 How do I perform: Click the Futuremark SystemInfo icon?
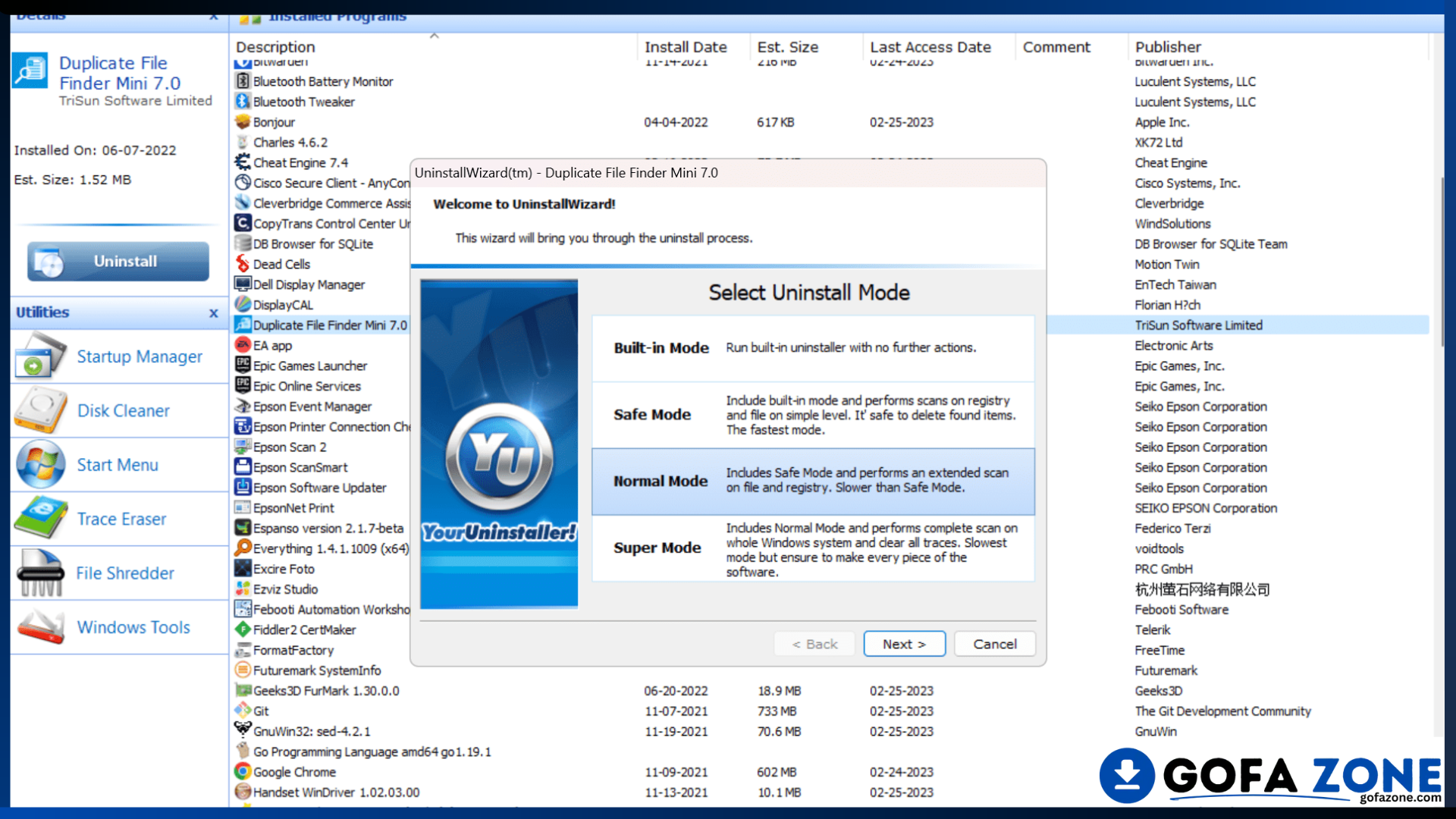coord(243,670)
